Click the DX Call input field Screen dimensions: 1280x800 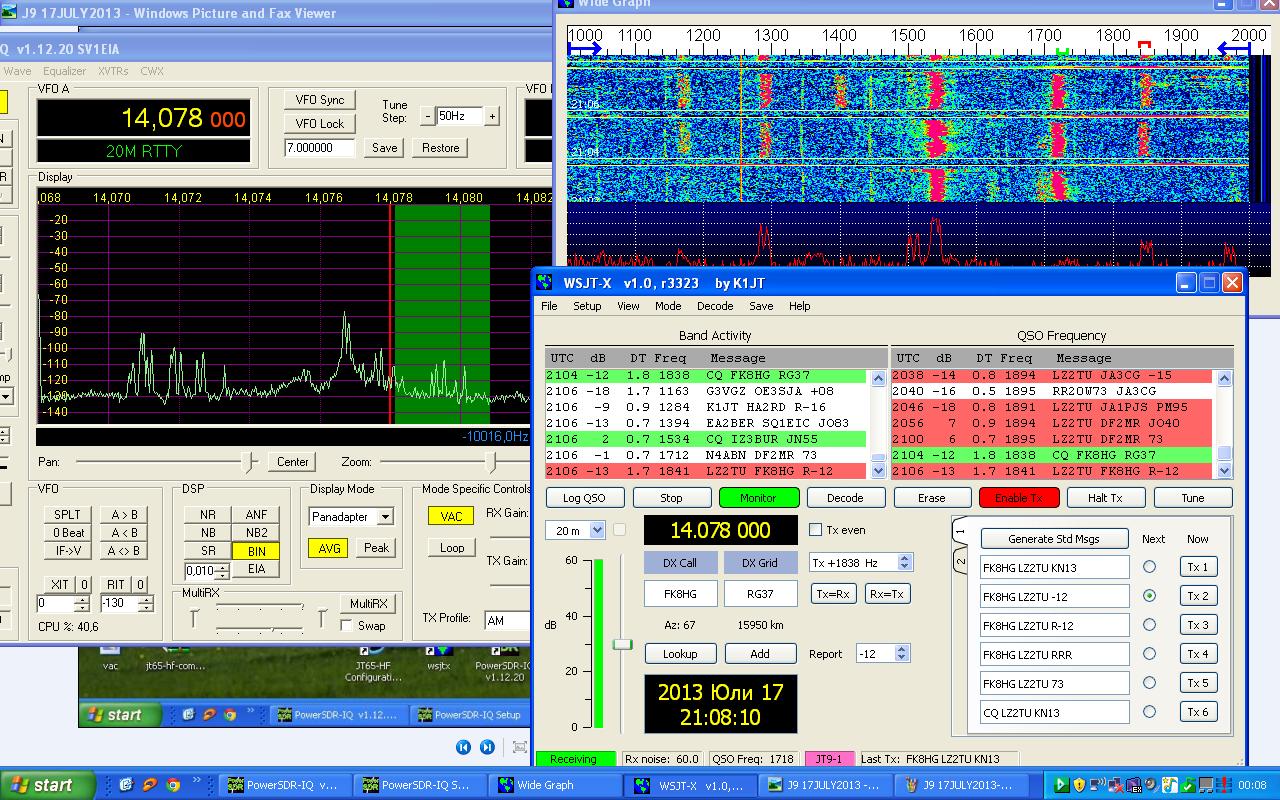point(680,594)
